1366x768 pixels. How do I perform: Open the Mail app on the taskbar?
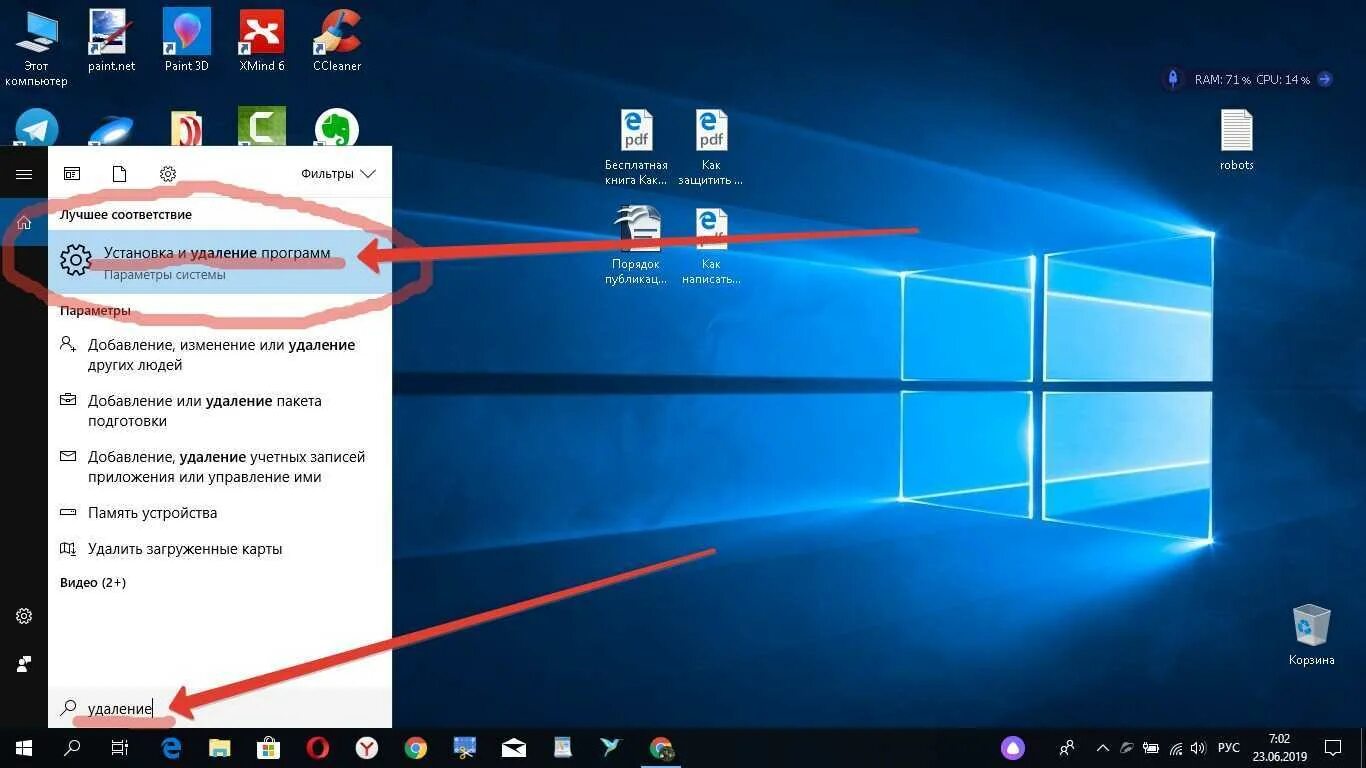514,747
